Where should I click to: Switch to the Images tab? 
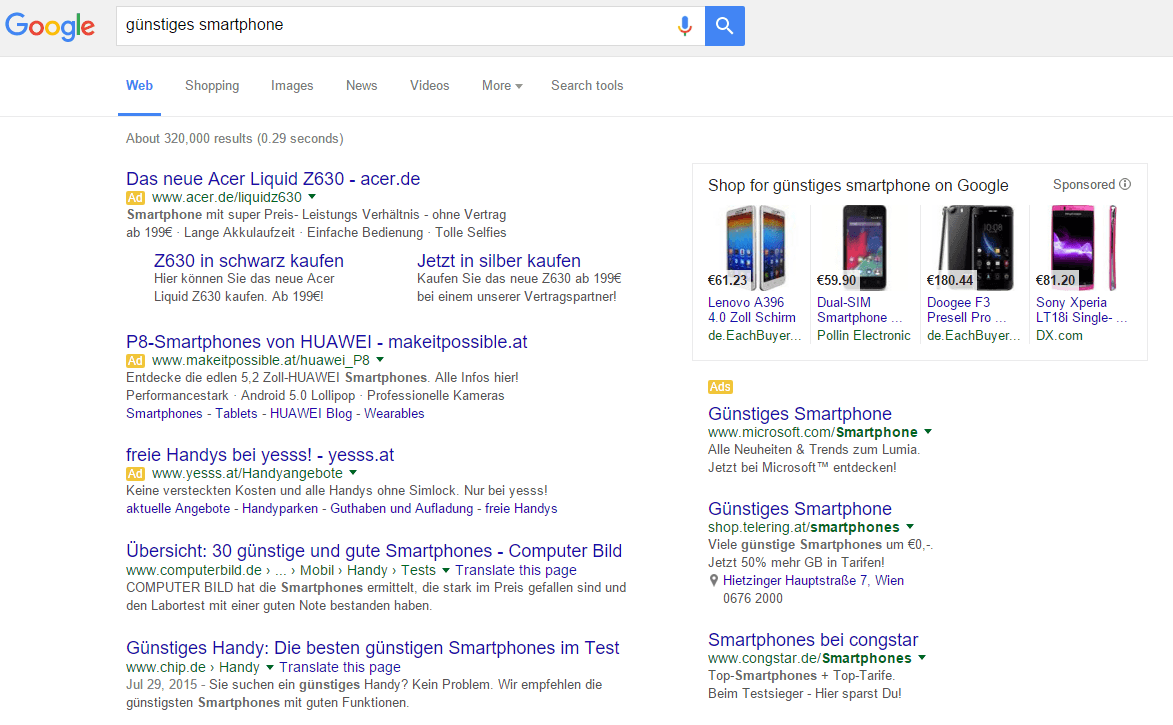tap(292, 86)
